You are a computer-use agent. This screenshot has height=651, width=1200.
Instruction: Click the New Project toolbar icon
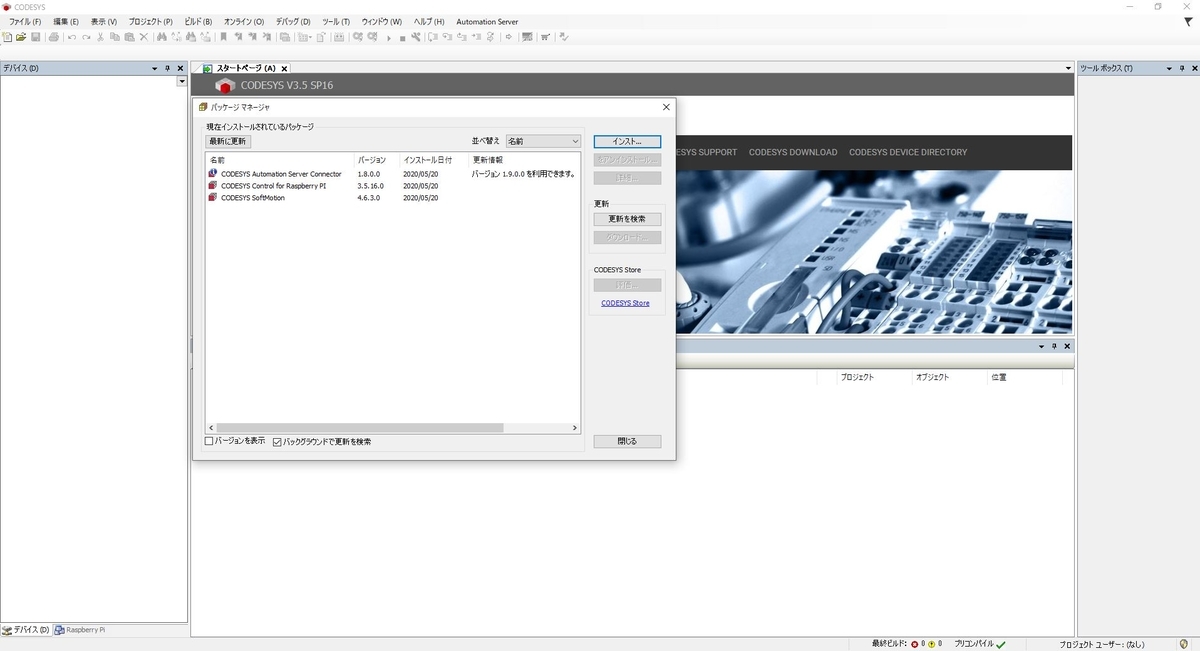click(x=8, y=37)
